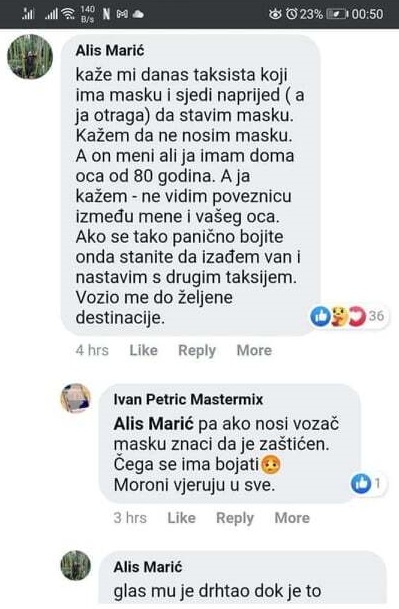399x609 pixels.
Task: Open Alis Marić's profile picture on the top comment
Action: (x=30, y=57)
